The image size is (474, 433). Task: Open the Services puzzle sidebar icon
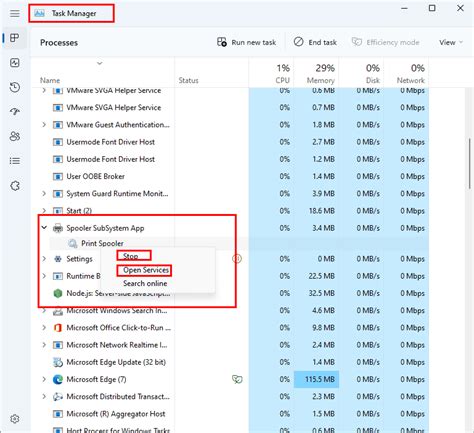[15, 186]
